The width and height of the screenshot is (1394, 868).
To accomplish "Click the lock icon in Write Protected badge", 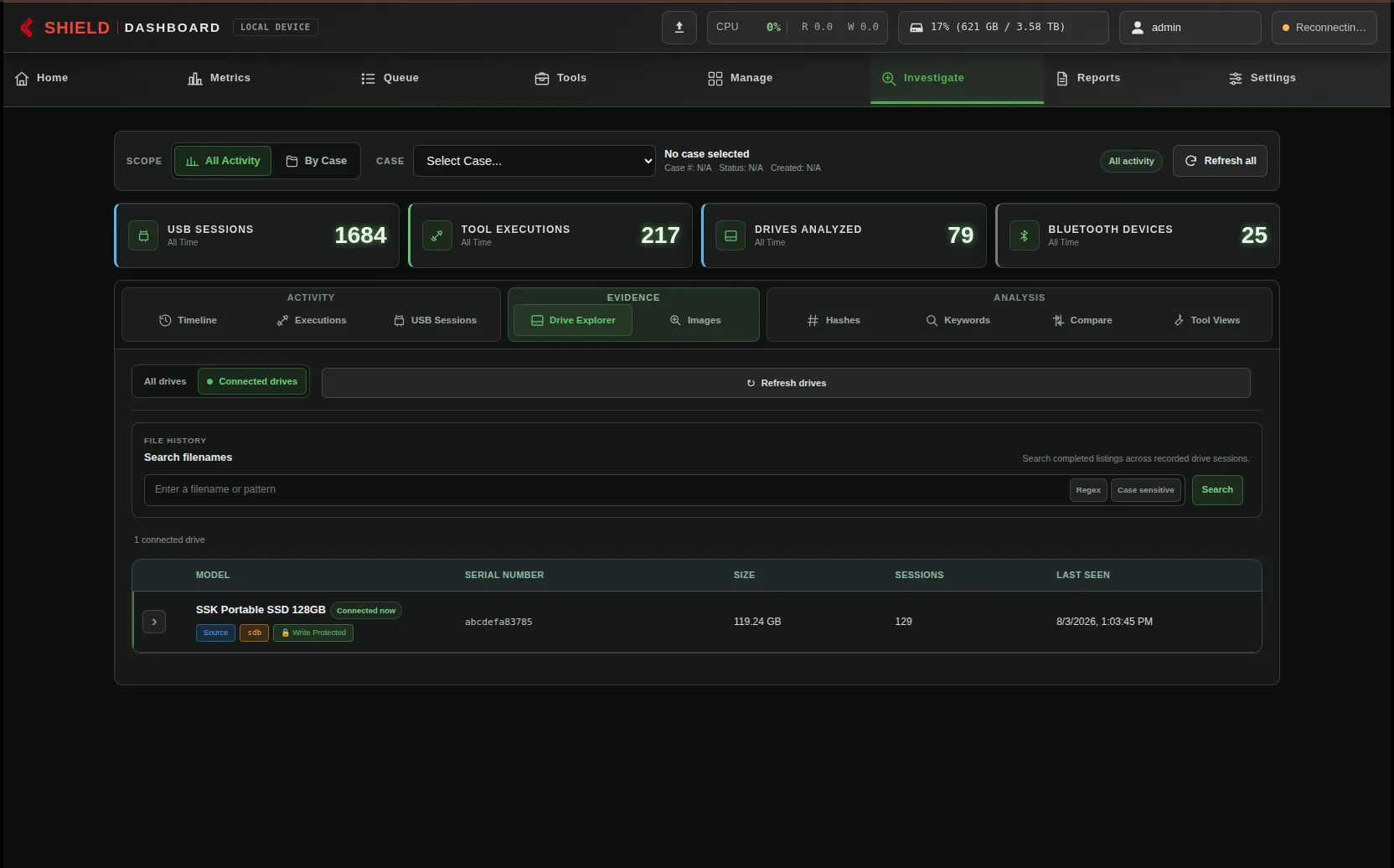I will (285, 633).
